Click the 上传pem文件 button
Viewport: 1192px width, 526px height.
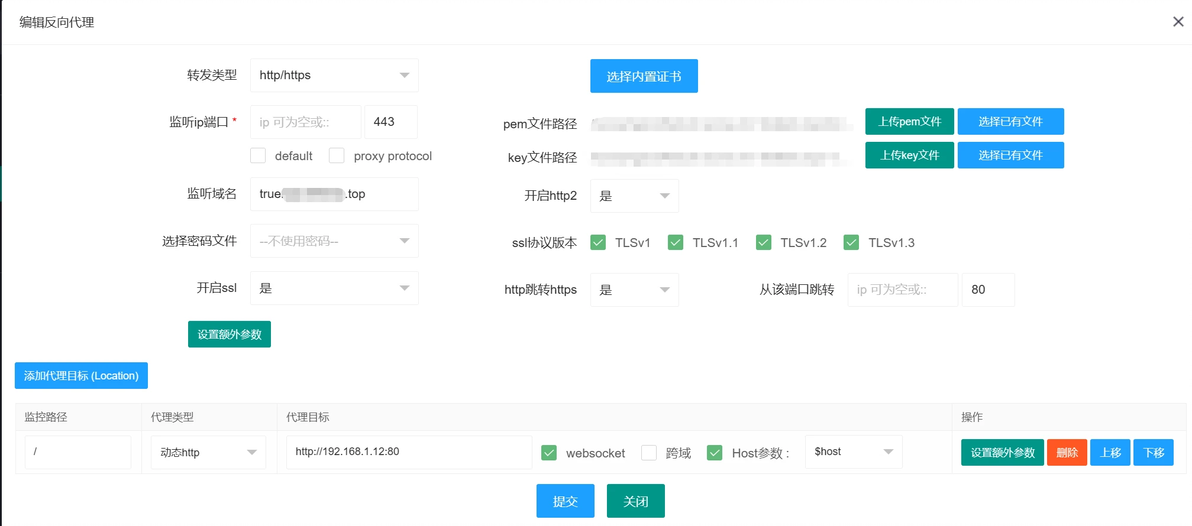point(909,121)
